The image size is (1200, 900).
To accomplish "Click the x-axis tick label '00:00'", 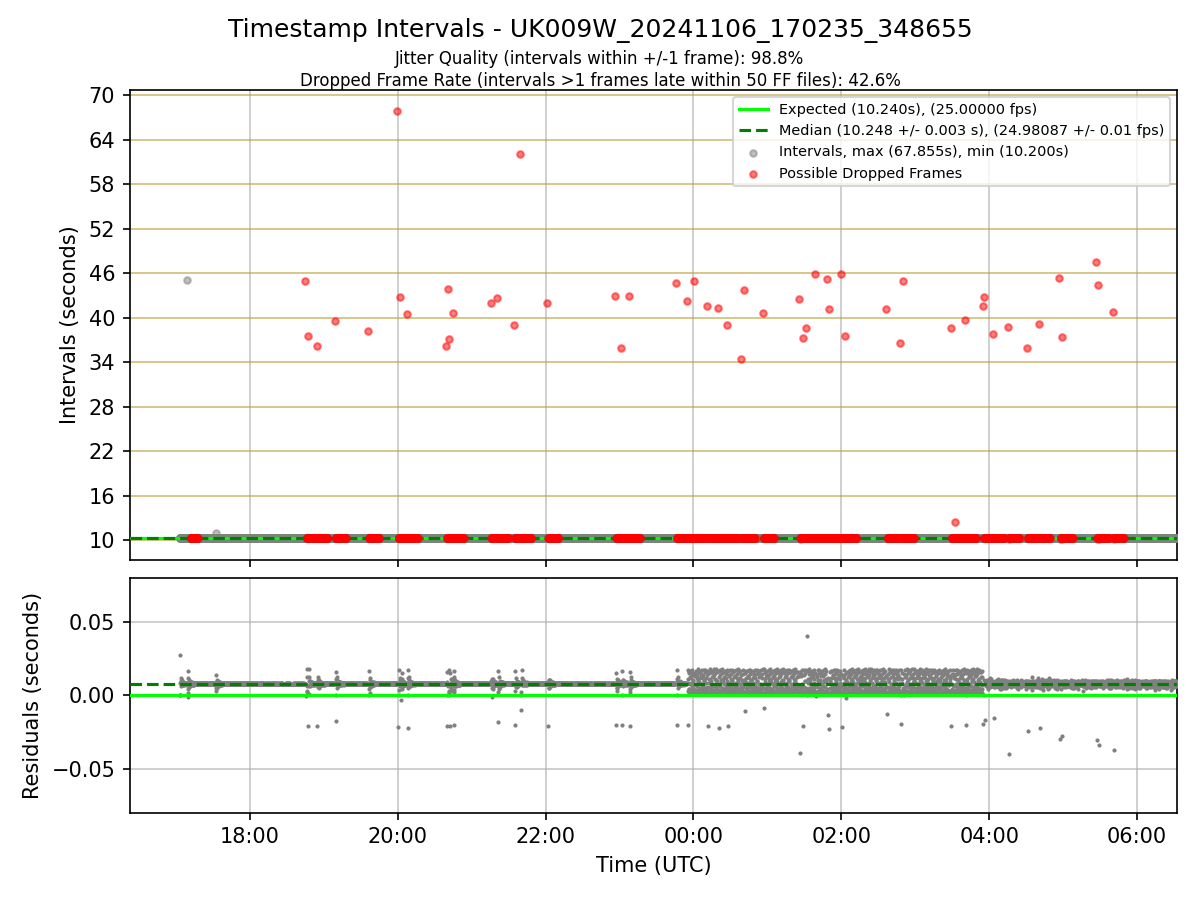I will (x=693, y=835).
